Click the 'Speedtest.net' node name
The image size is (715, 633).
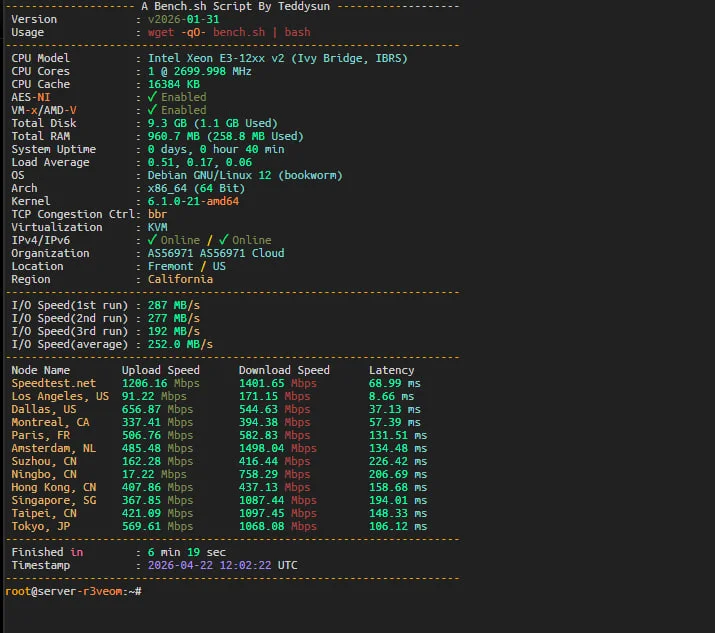tap(54, 383)
